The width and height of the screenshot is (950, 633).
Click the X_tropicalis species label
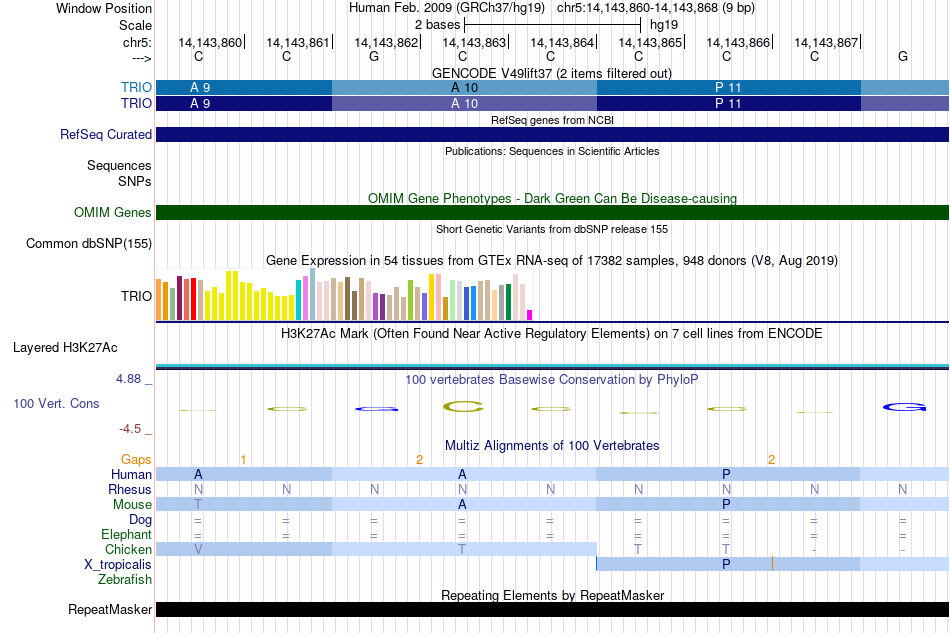coord(118,565)
